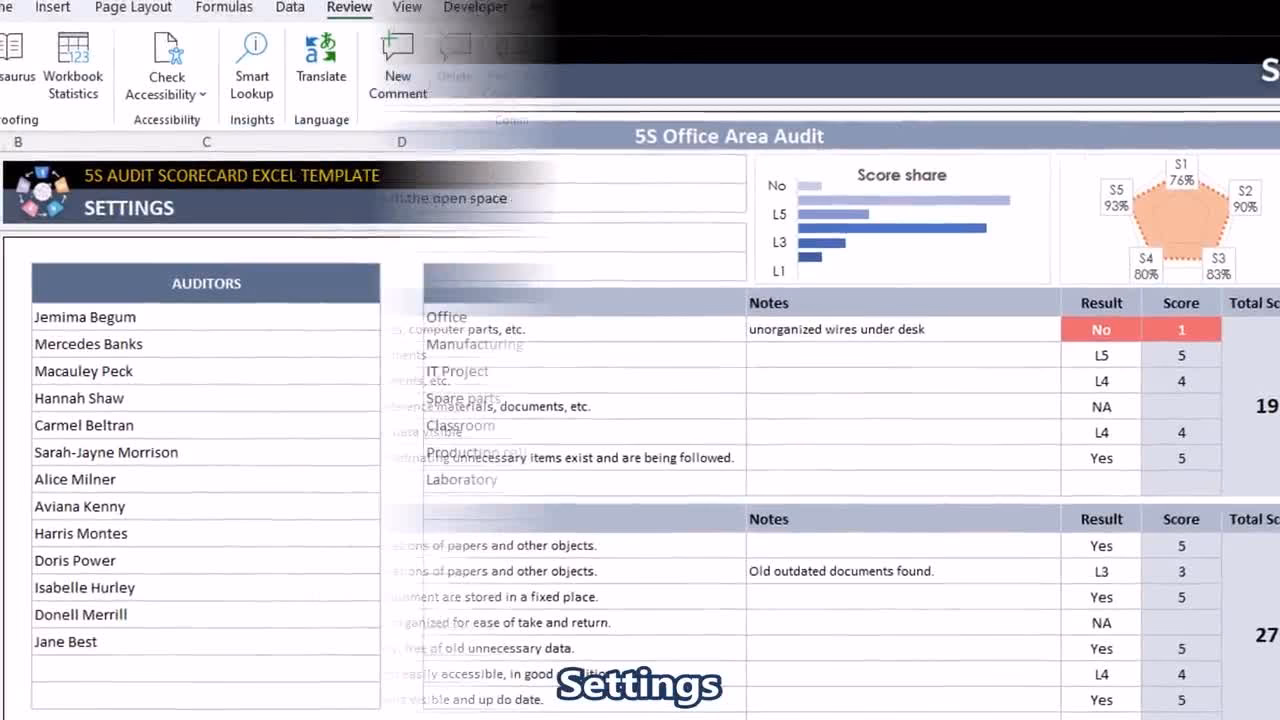The image size is (1280, 720).
Task: Go to the View ribbon tab
Action: [x=406, y=7]
